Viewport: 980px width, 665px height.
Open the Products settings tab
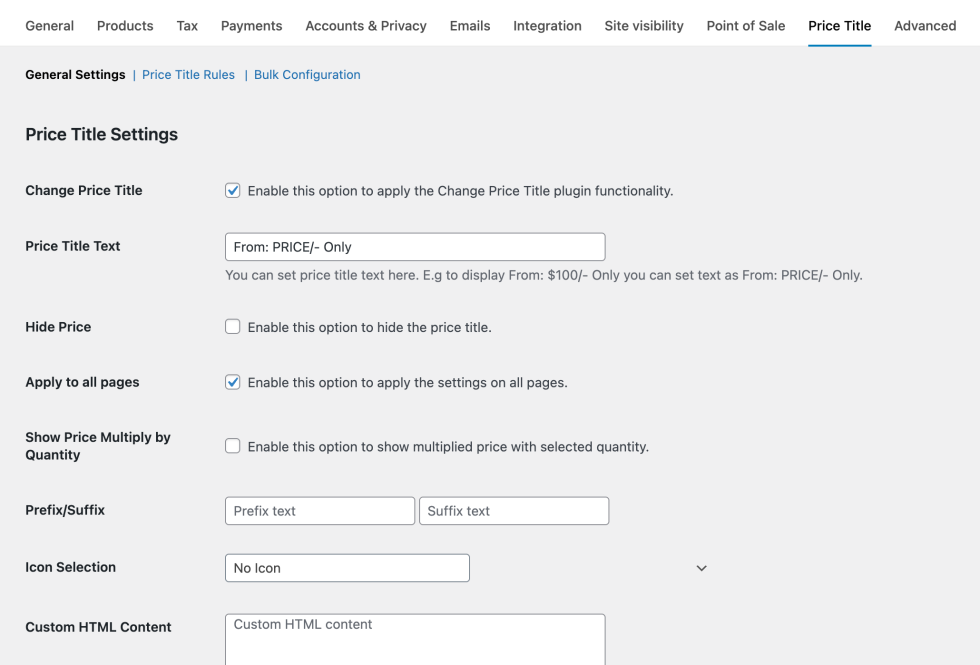pos(124,25)
